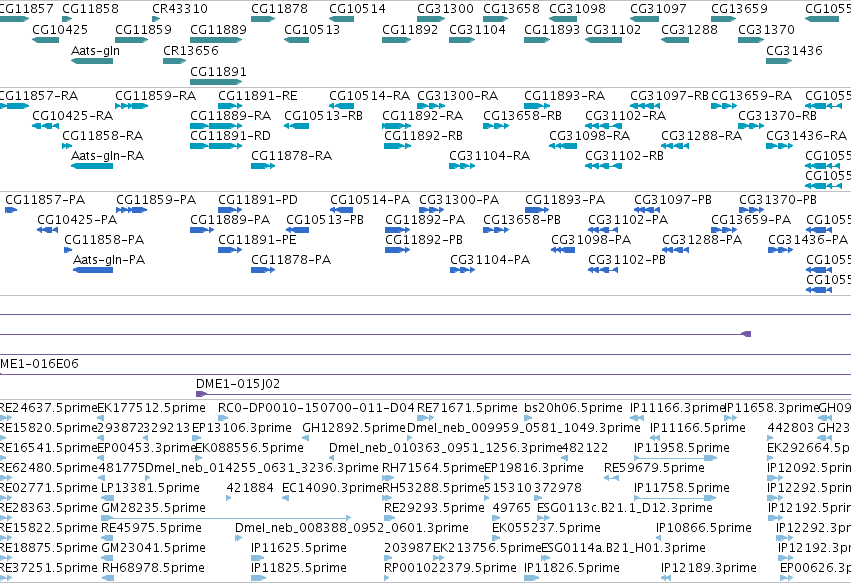Click the IP11625.5prime EST label
Image resolution: width=851 pixels, height=583 pixels.
pyautogui.click(x=299, y=548)
